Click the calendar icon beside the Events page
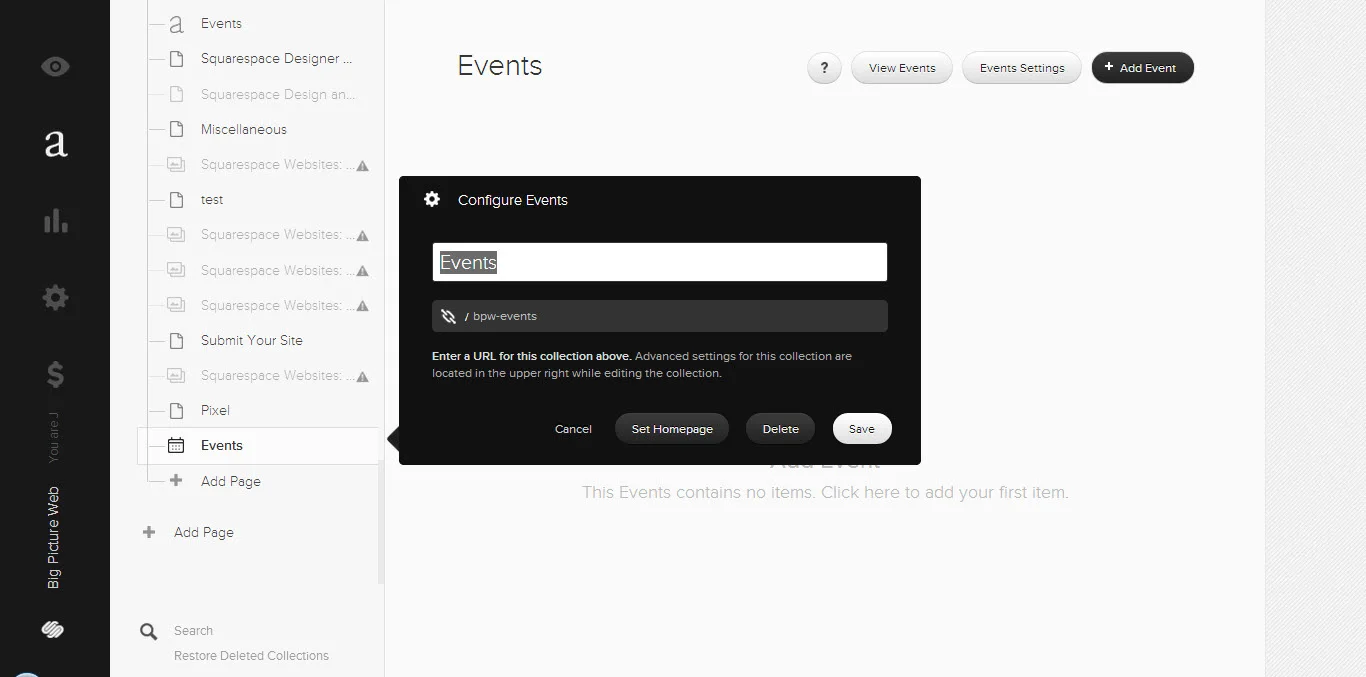This screenshot has height=677, width=1366. pos(176,445)
